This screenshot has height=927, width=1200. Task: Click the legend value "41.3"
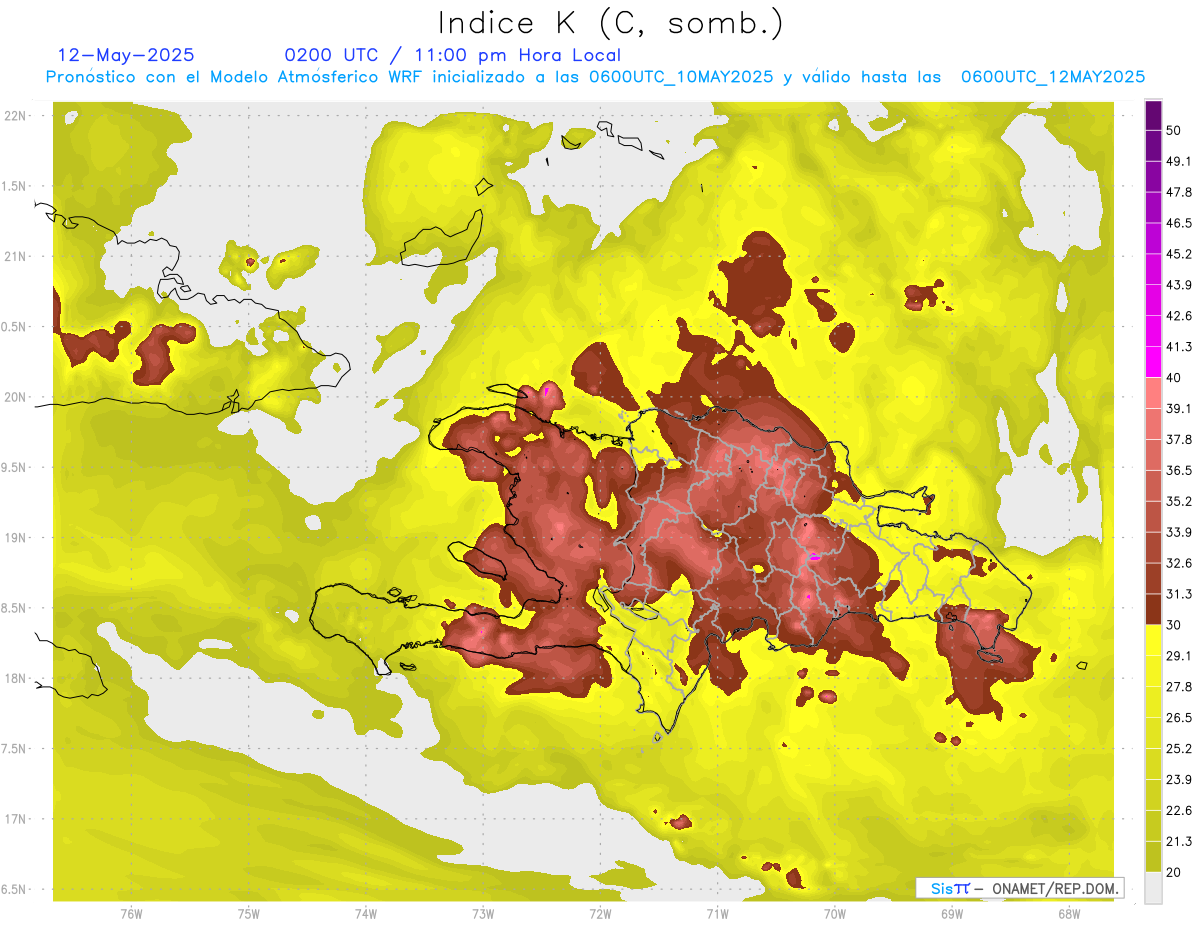point(1178,347)
